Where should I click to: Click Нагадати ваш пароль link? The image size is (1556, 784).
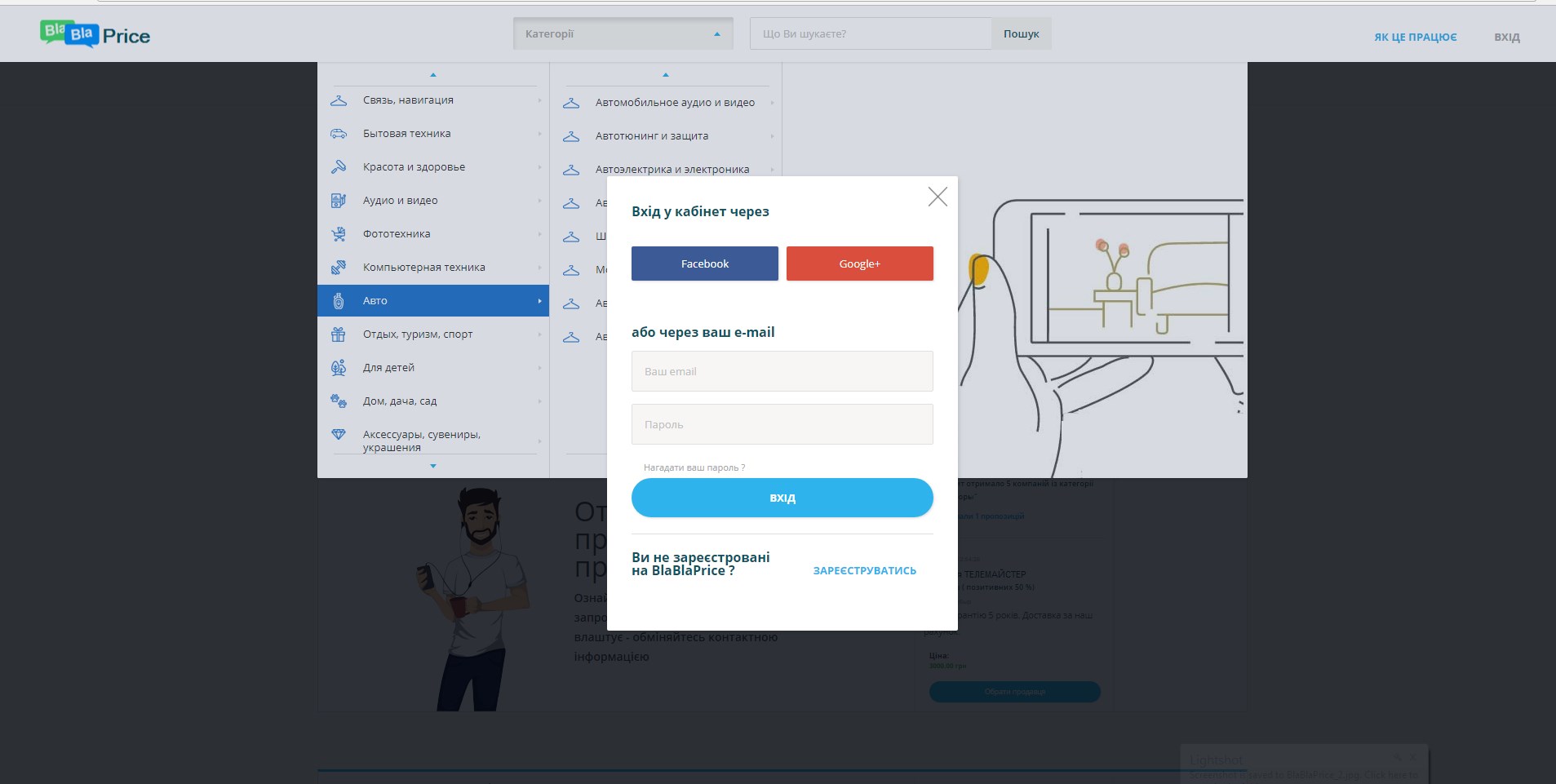click(x=694, y=467)
